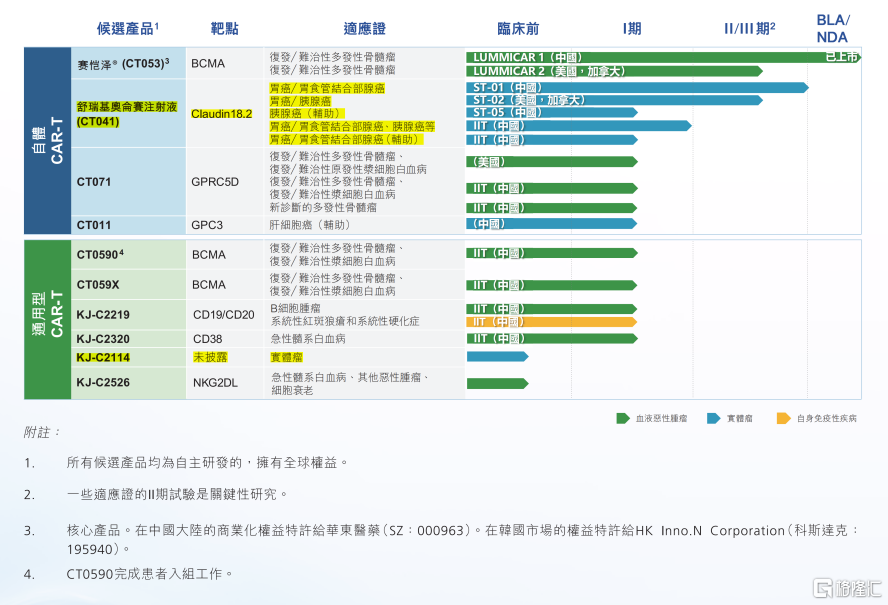The width and height of the screenshot is (888, 605).
Task: Click the II/III期 column header
Action: click(x=750, y=28)
